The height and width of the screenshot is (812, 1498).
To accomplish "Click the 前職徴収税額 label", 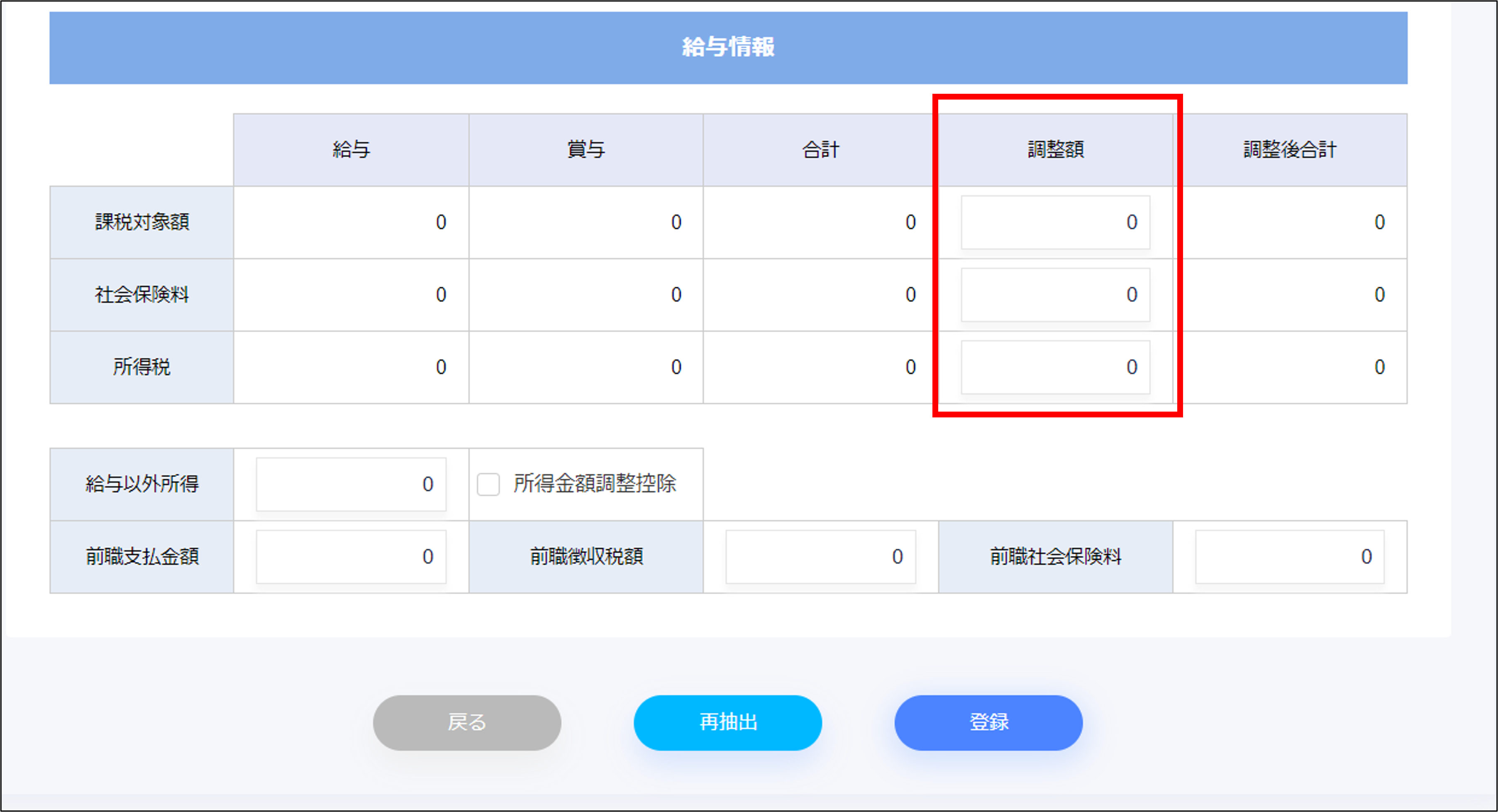I will (x=586, y=557).
